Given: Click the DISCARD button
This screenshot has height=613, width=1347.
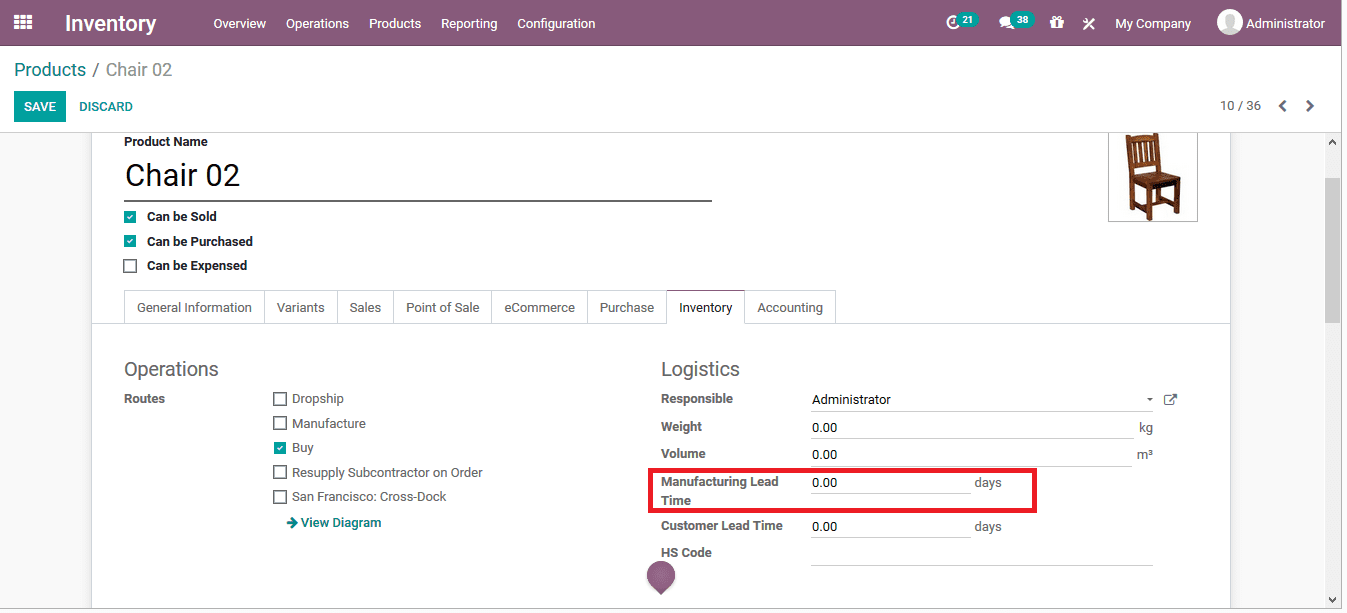Looking at the screenshot, I should tap(106, 107).
